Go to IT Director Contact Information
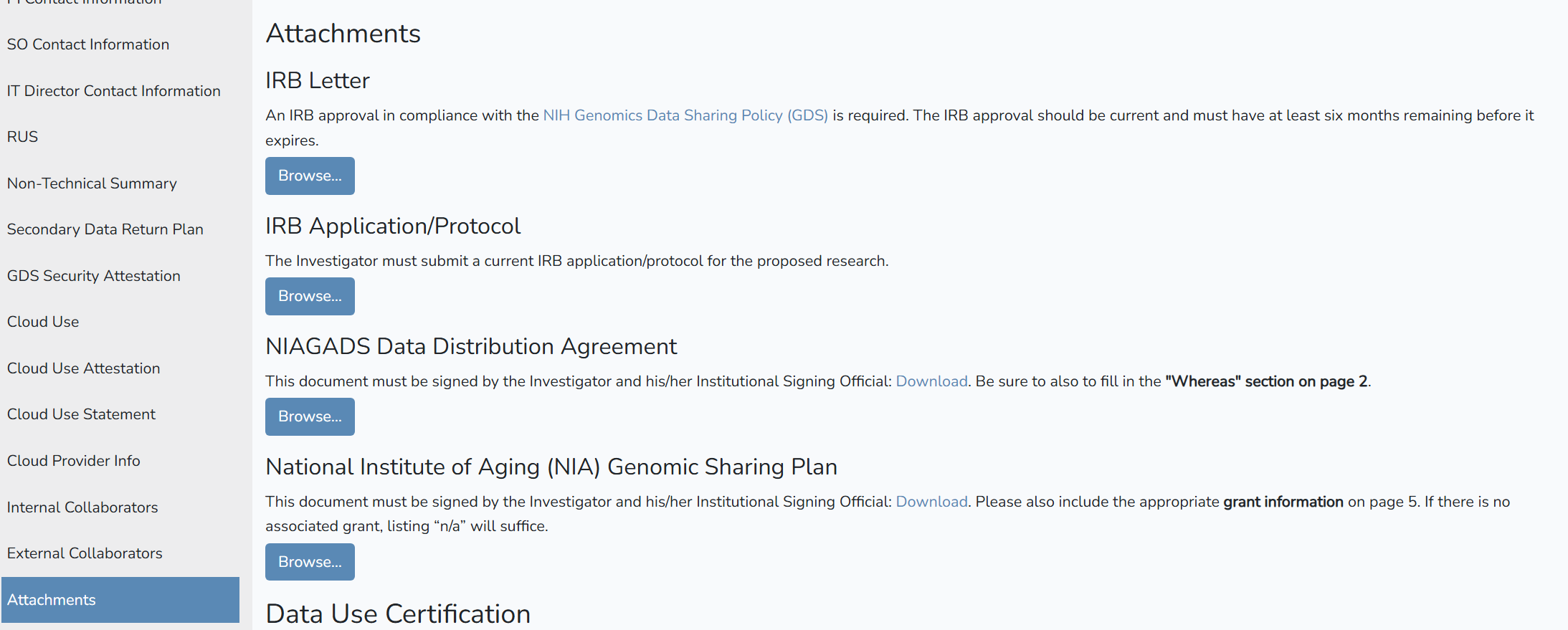The width and height of the screenshot is (1568, 630). coord(113,91)
